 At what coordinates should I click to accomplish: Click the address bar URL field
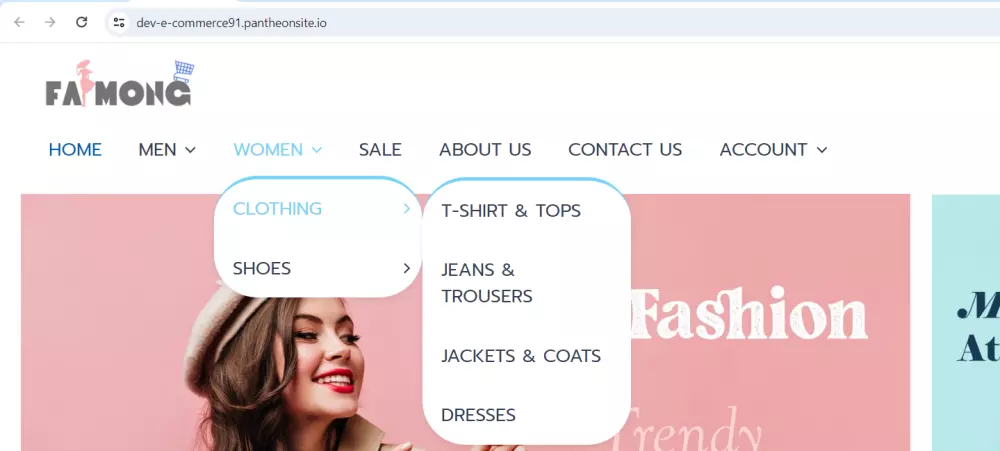[552, 23]
